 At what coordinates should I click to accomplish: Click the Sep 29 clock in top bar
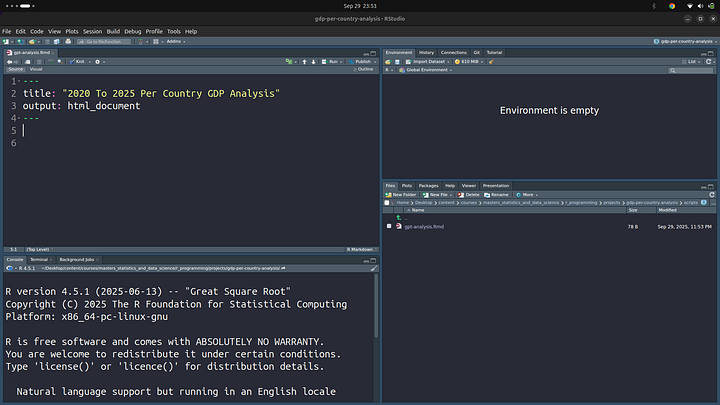(x=360, y=6)
